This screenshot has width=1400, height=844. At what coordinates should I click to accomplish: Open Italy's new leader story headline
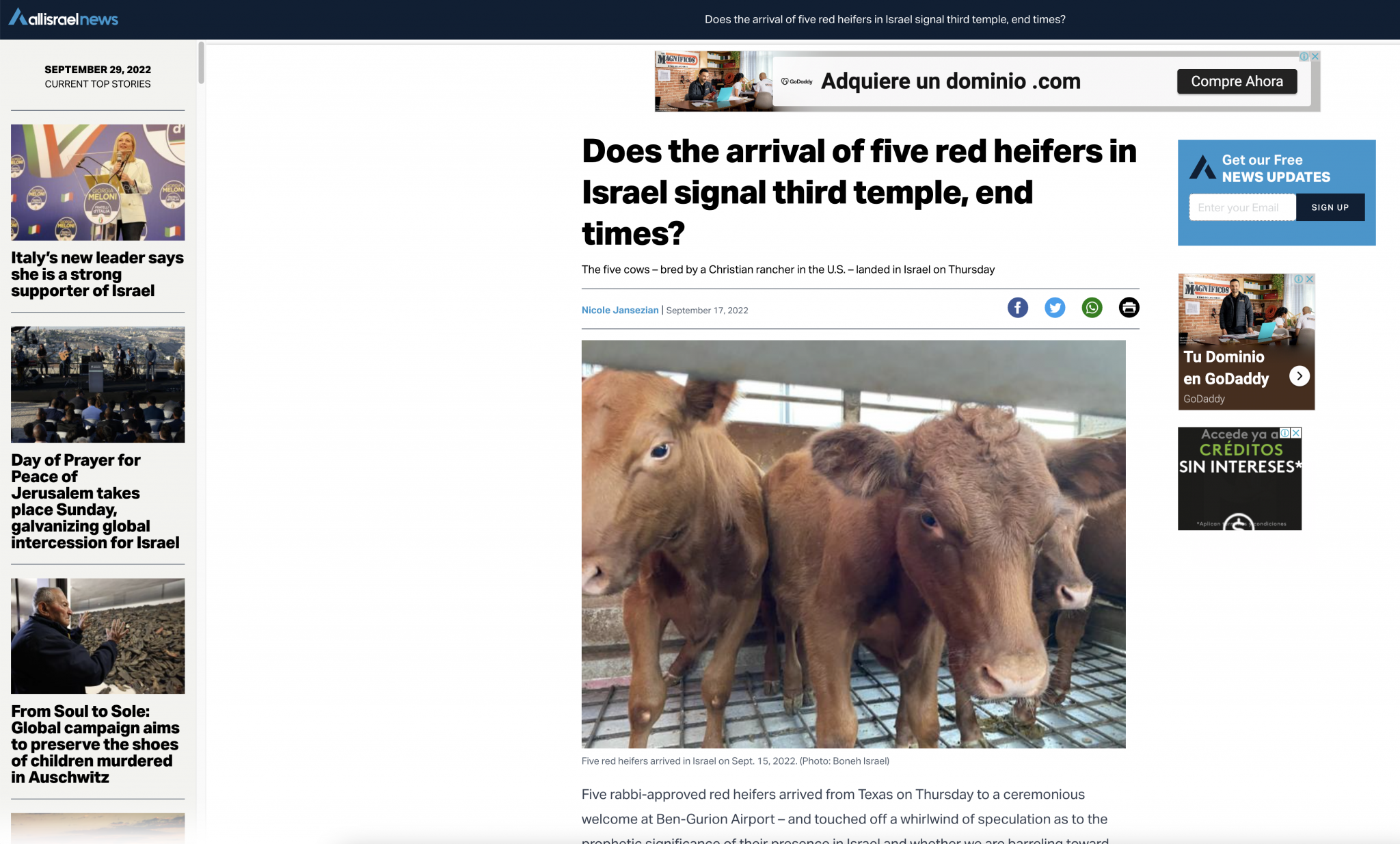(x=97, y=274)
